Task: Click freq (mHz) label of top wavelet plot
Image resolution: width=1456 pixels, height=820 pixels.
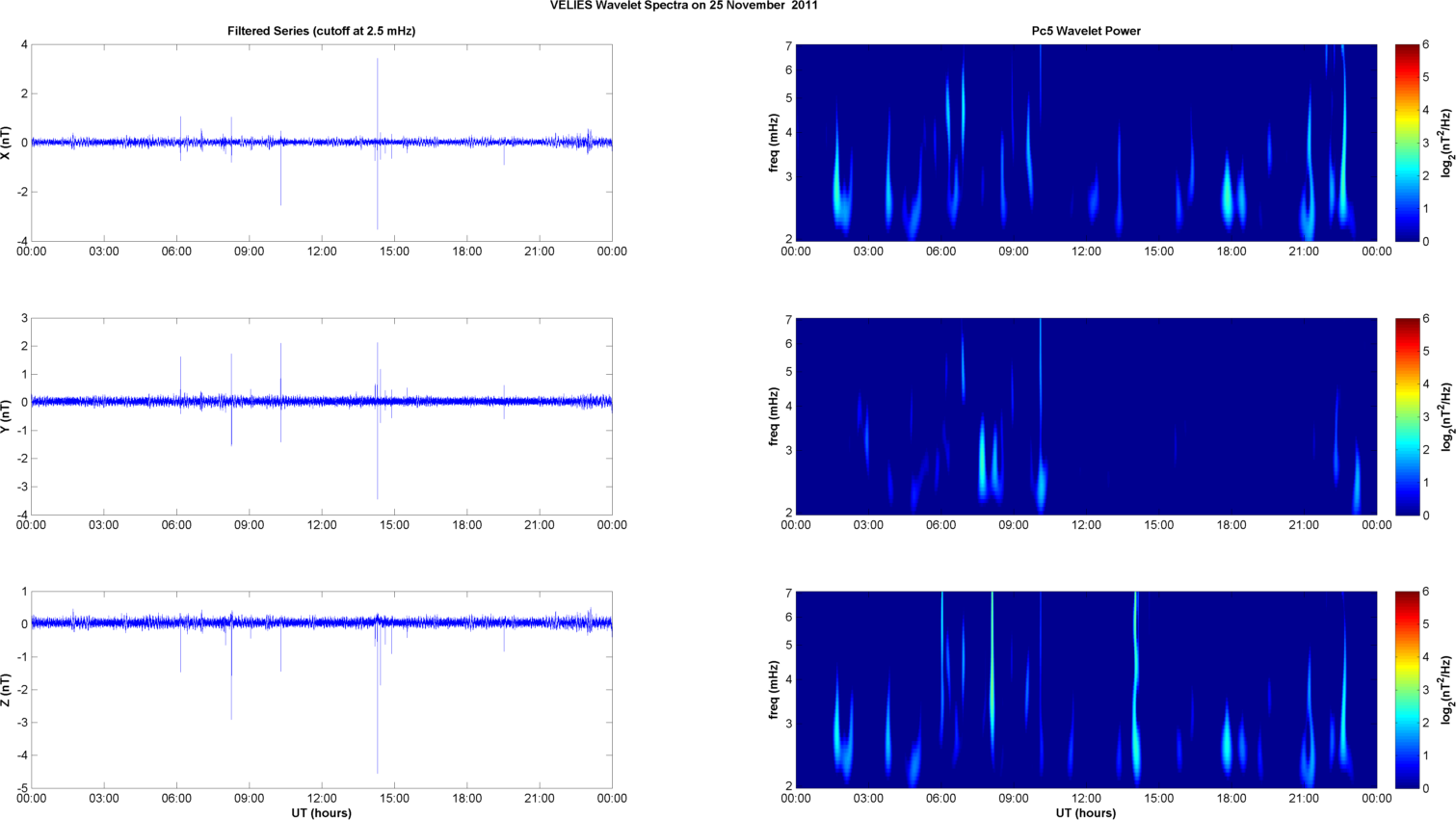Action: pyautogui.click(x=774, y=143)
